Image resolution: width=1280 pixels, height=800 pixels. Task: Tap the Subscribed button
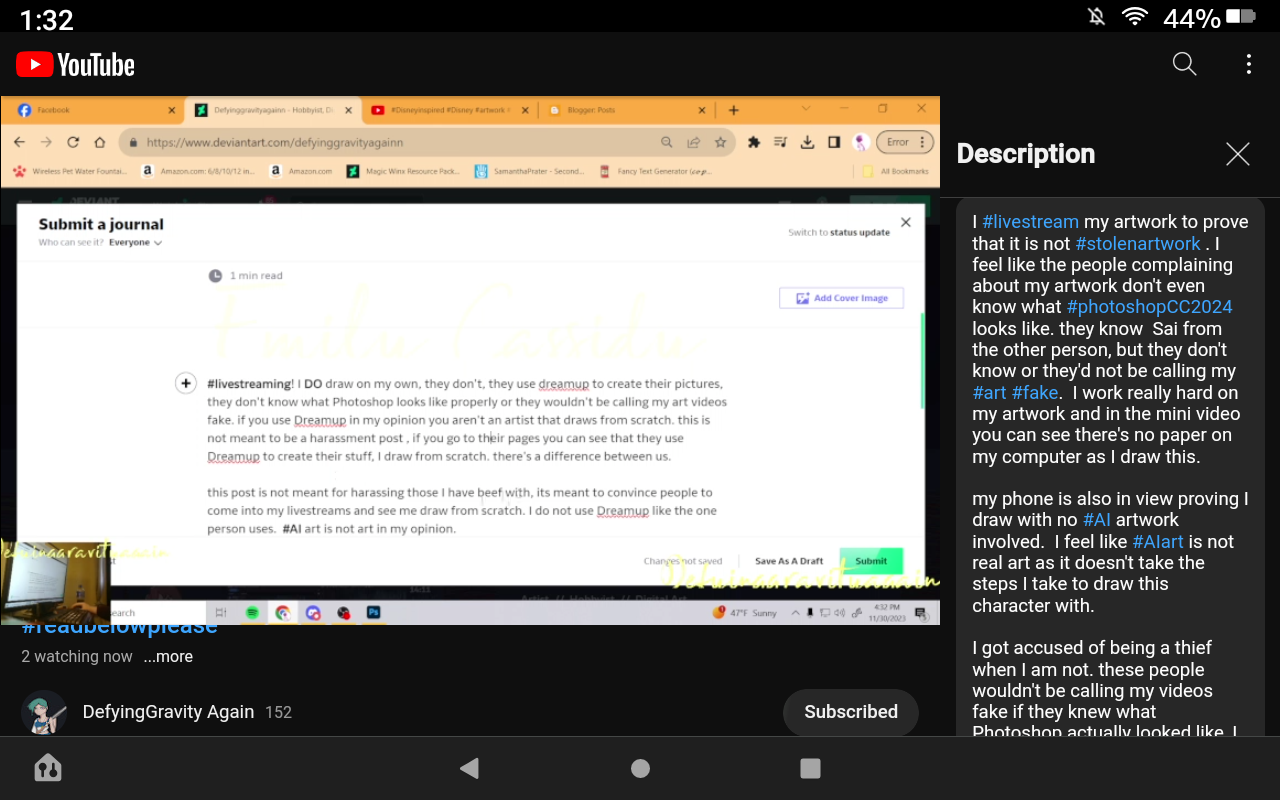pyautogui.click(x=851, y=712)
